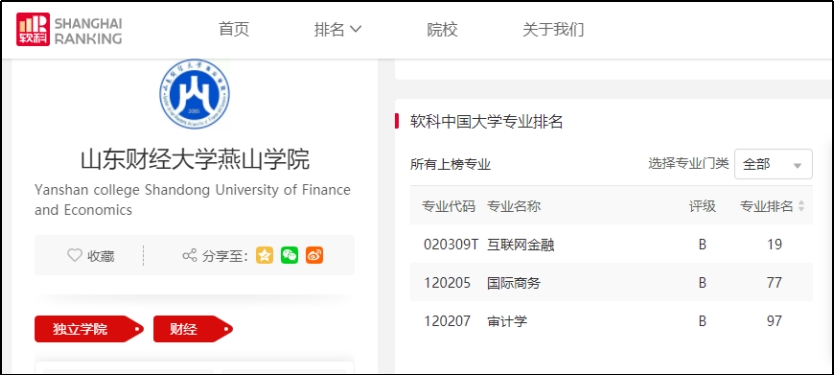Click the 评级 column header
This screenshot has height=375, width=834.
[703, 206]
